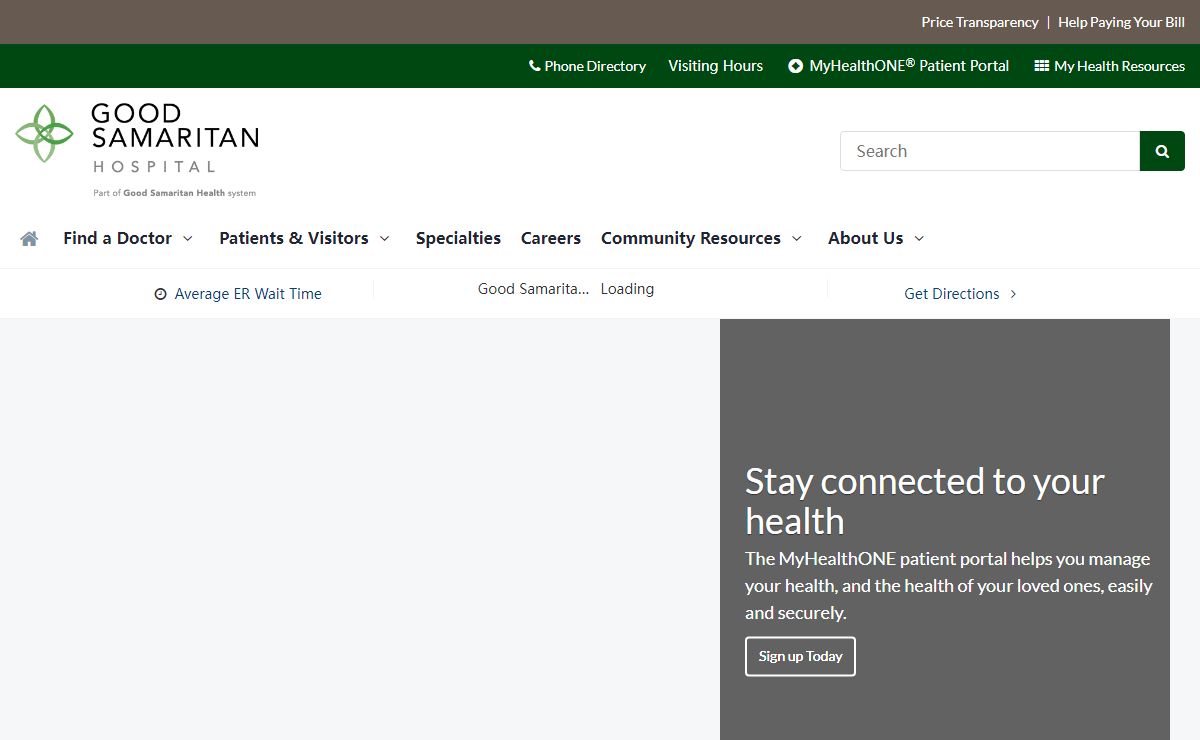Open the Find a Doctor menu
This screenshot has width=1200, height=740.
(x=117, y=238)
